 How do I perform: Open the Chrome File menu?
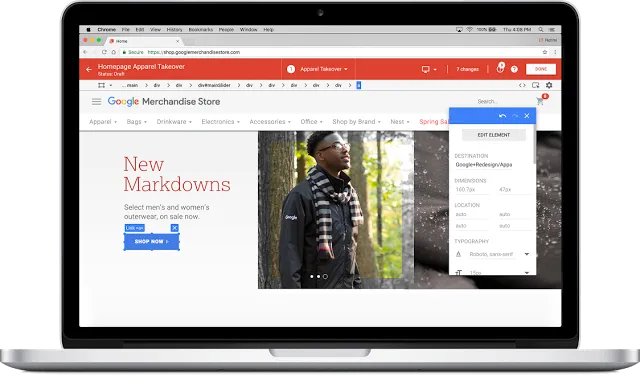pyautogui.click(x=126, y=30)
